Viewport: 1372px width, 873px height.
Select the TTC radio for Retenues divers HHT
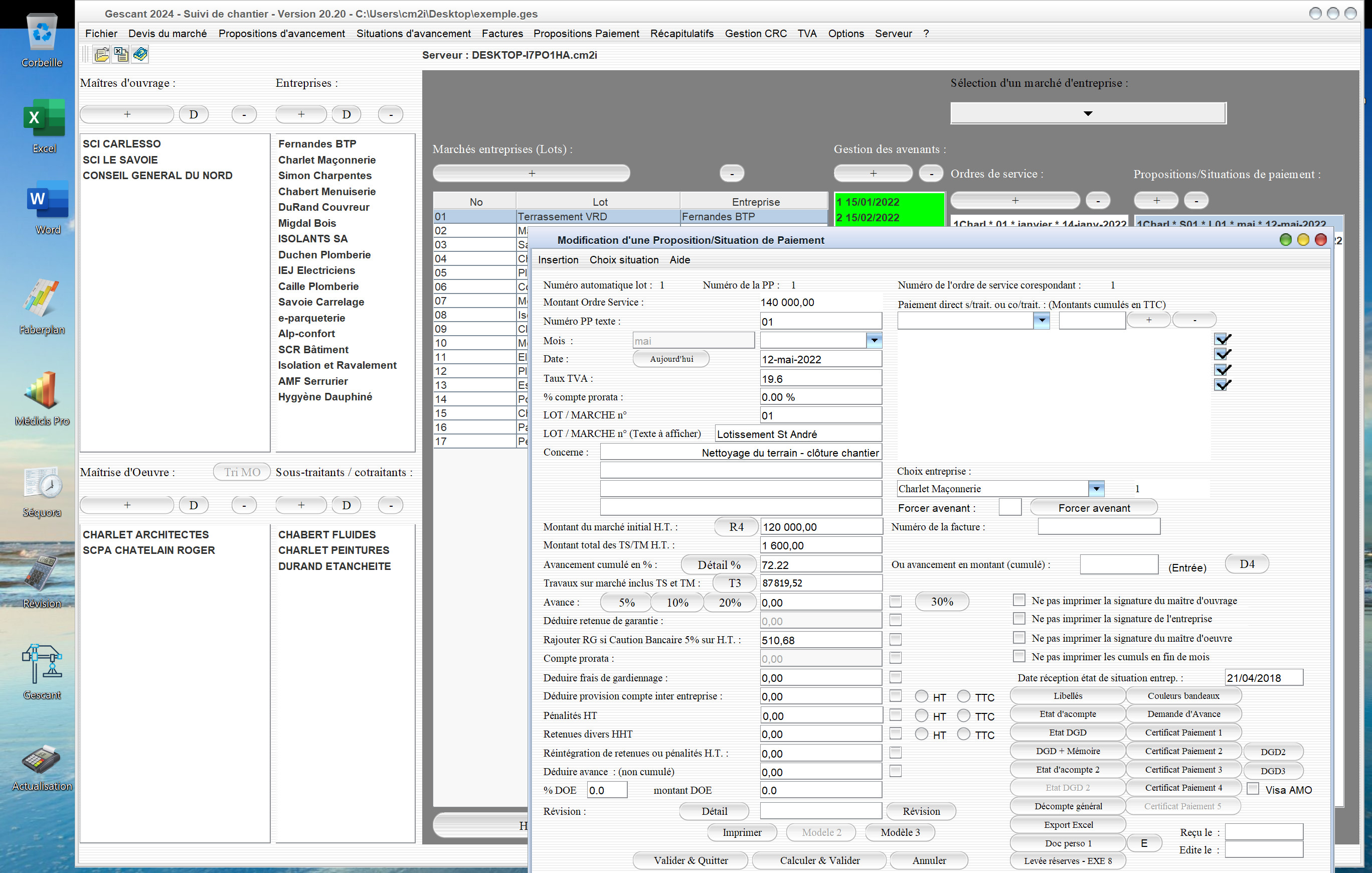[963, 735]
